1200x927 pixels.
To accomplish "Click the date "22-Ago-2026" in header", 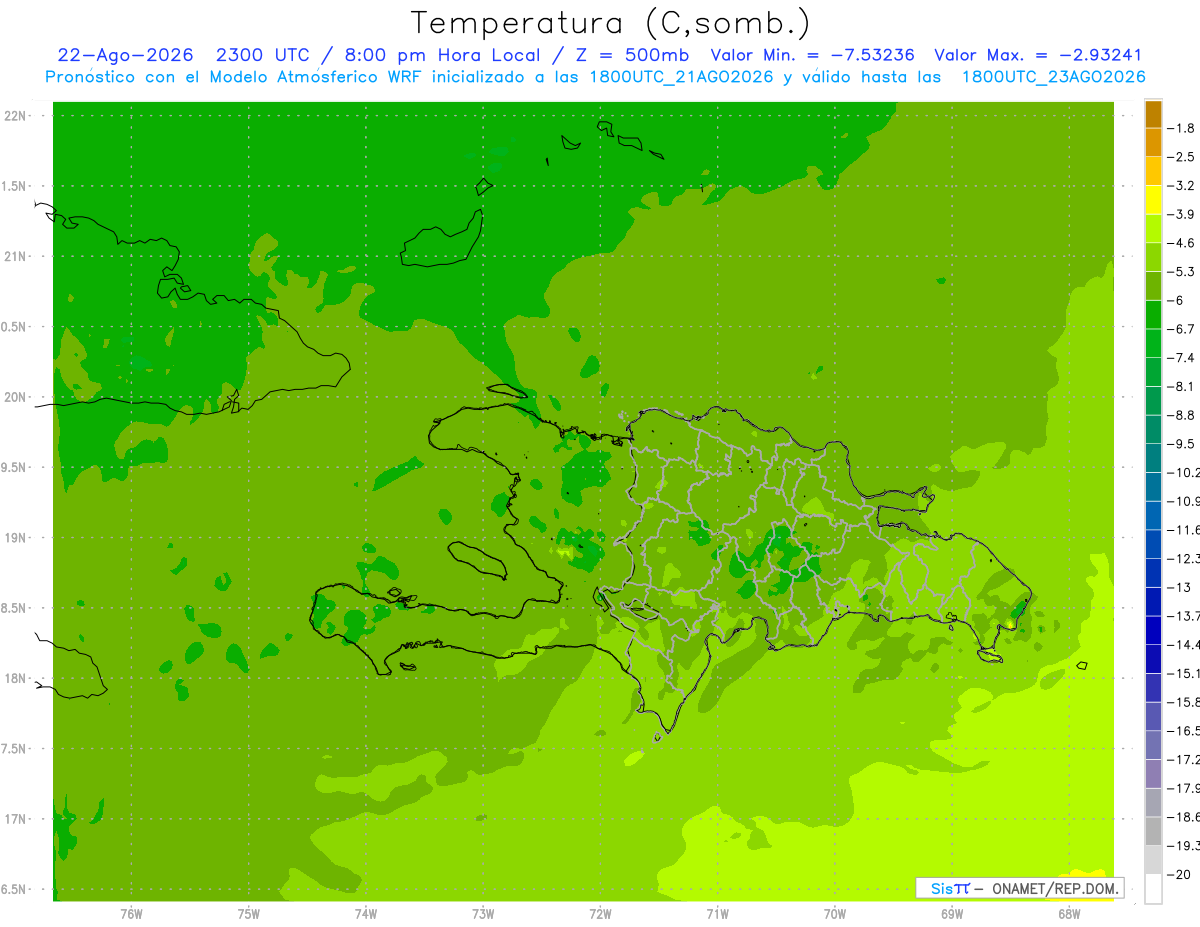I will [x=126, y=56].
